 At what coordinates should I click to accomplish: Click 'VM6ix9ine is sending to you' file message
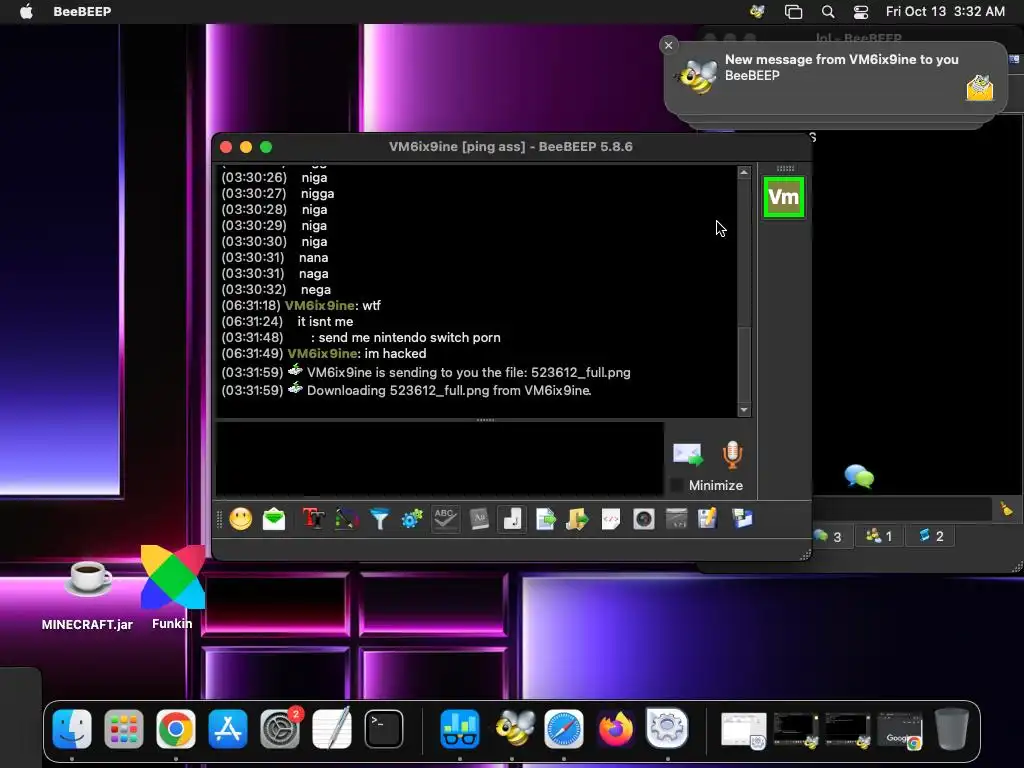tap(426, 372)
